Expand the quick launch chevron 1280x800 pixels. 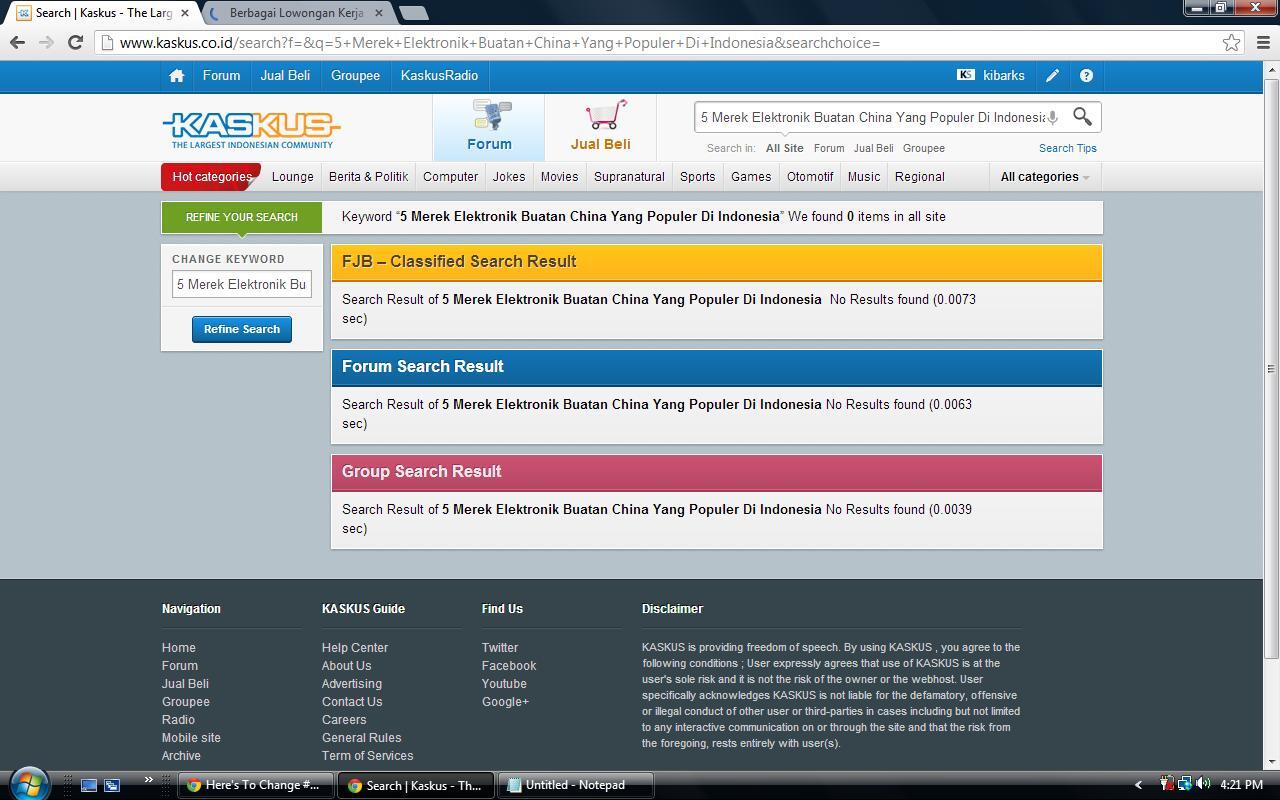tap(149, 780)
